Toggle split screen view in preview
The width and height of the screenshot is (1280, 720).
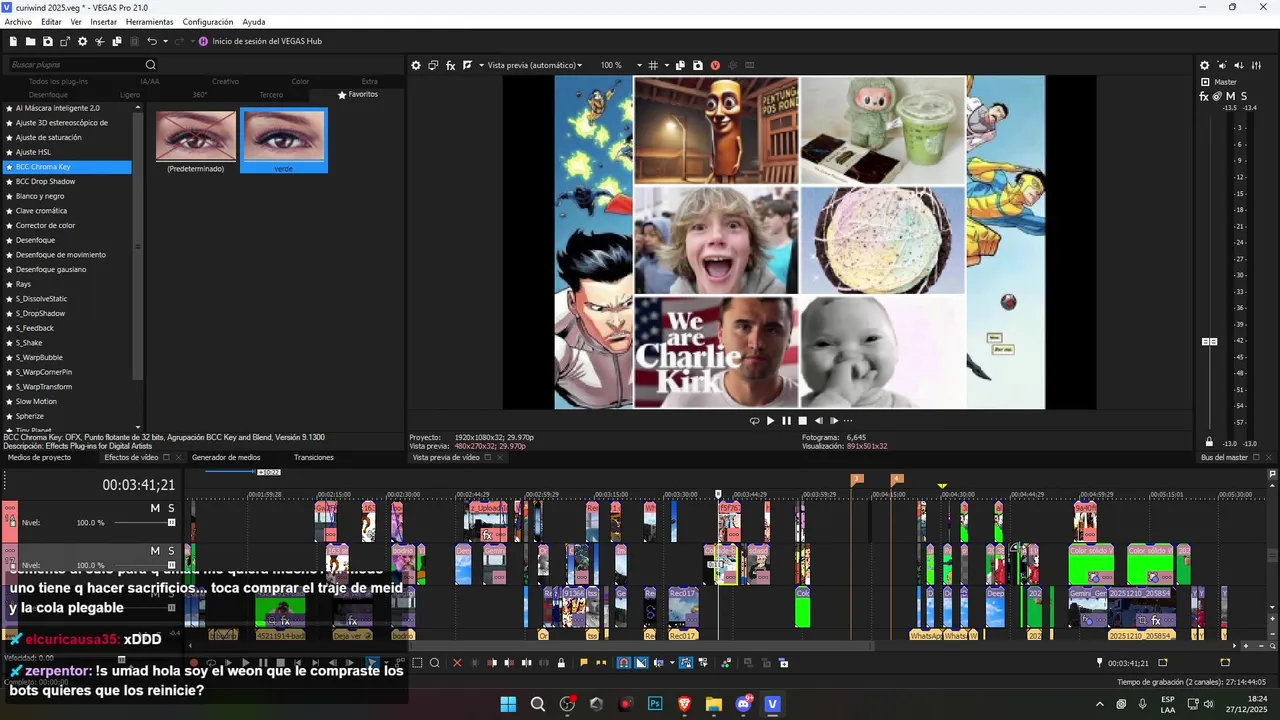point(466,65)
